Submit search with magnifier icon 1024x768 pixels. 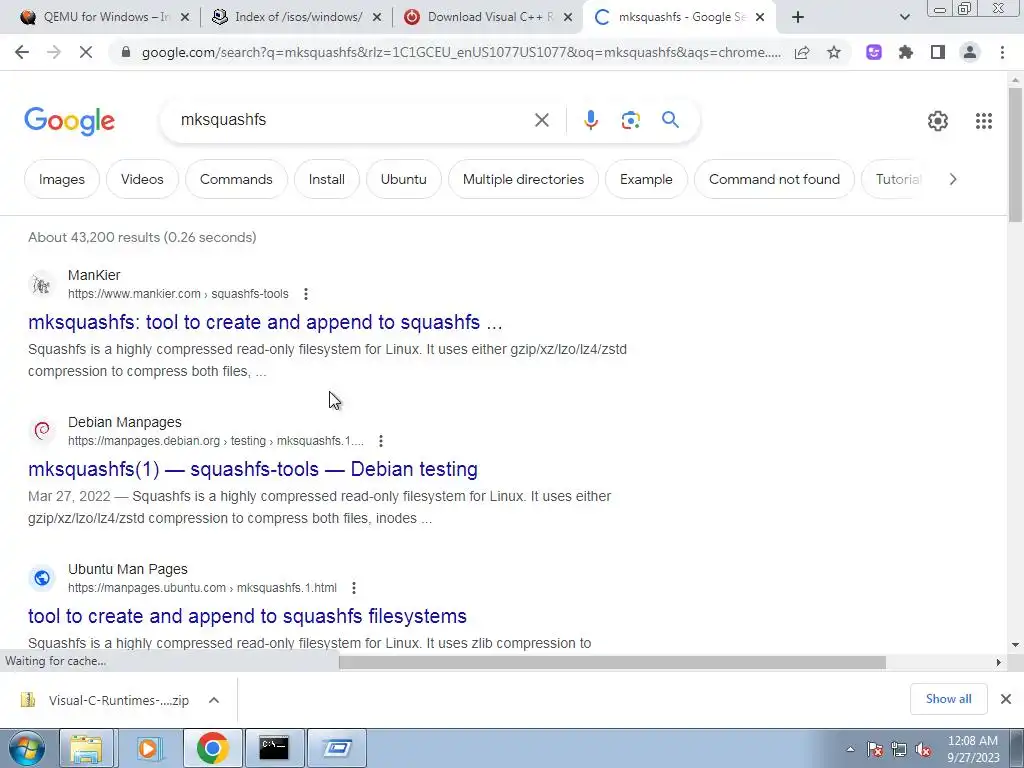tap(670, 120)
